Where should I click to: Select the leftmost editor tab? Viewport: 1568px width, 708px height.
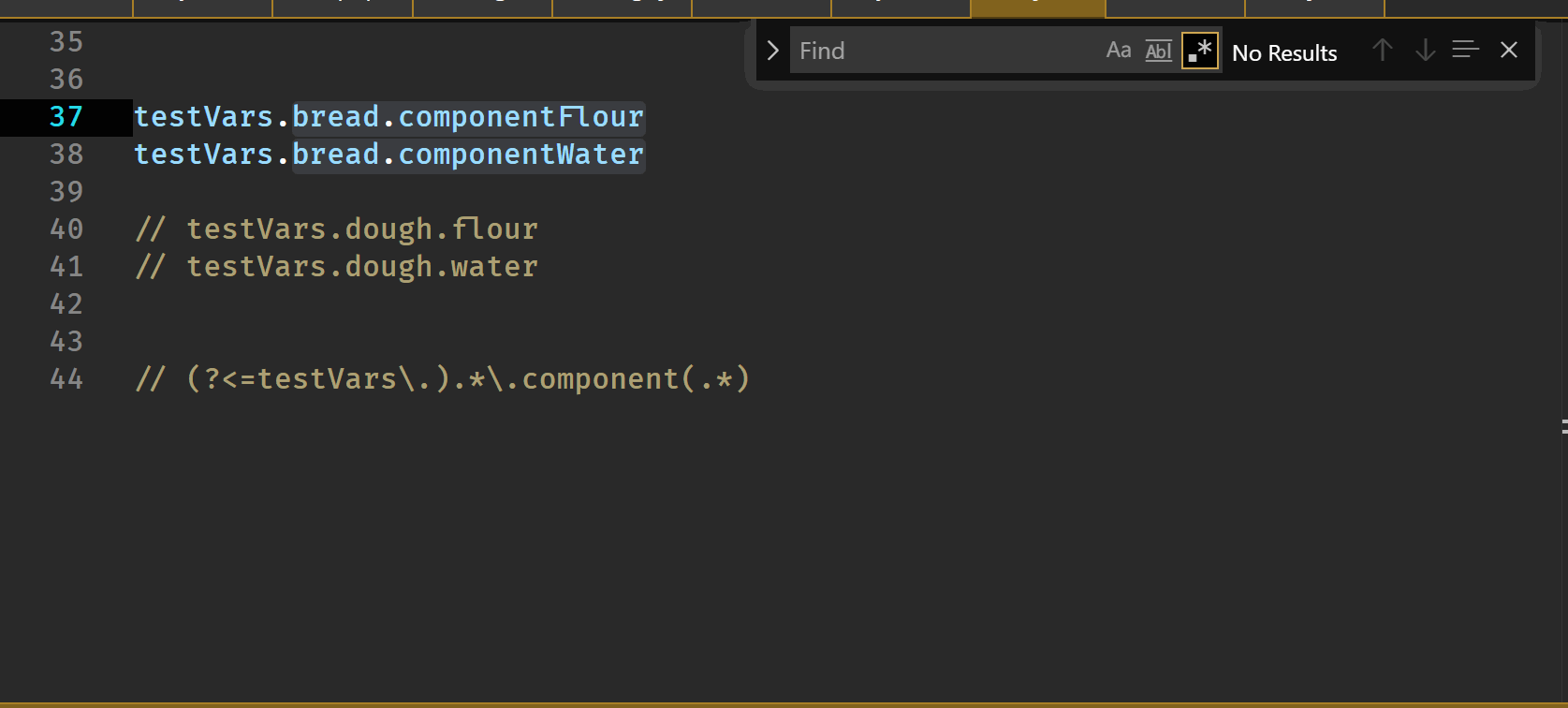(66, 7)
